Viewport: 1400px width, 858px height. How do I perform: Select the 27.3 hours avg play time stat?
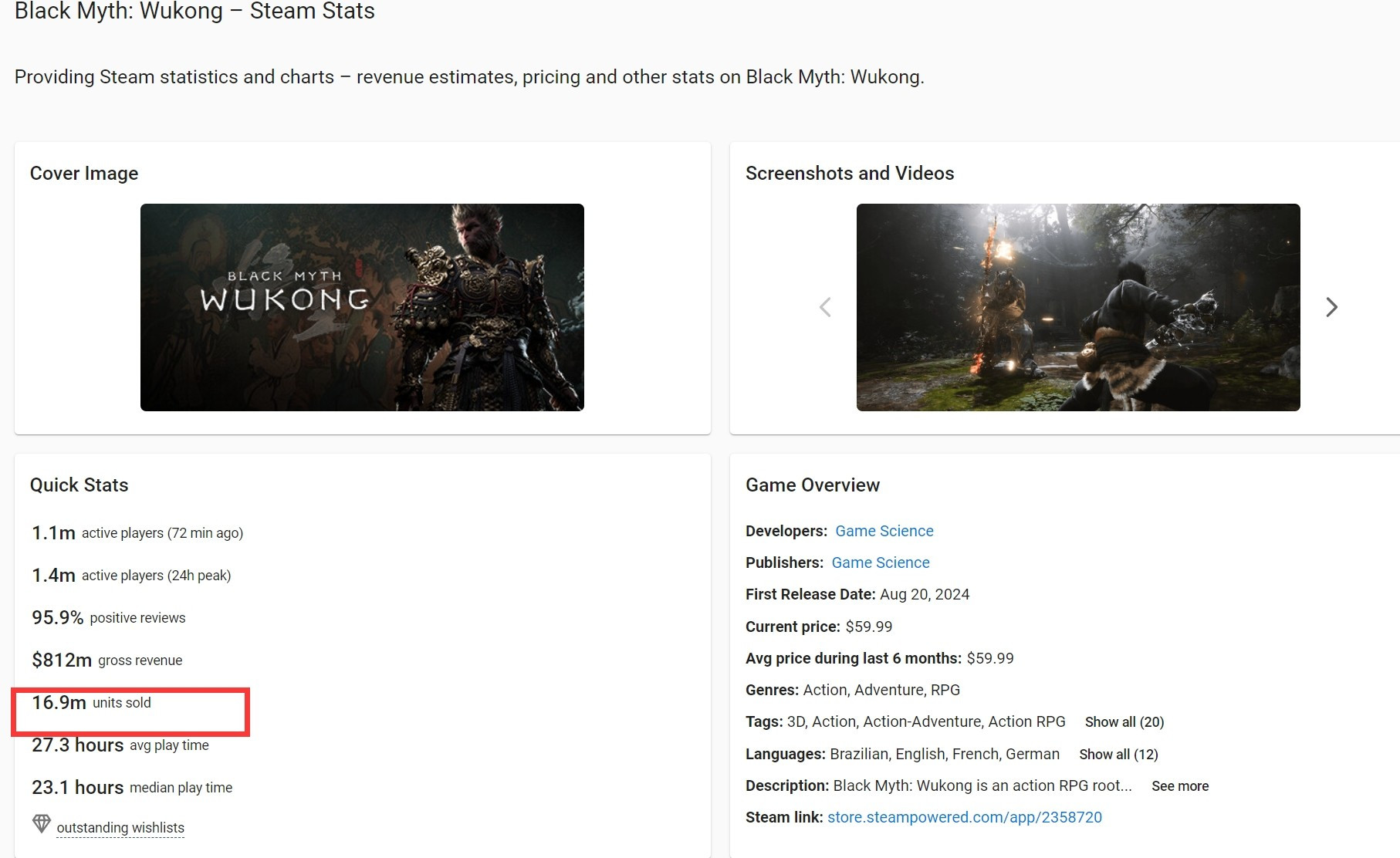point(120,745)
